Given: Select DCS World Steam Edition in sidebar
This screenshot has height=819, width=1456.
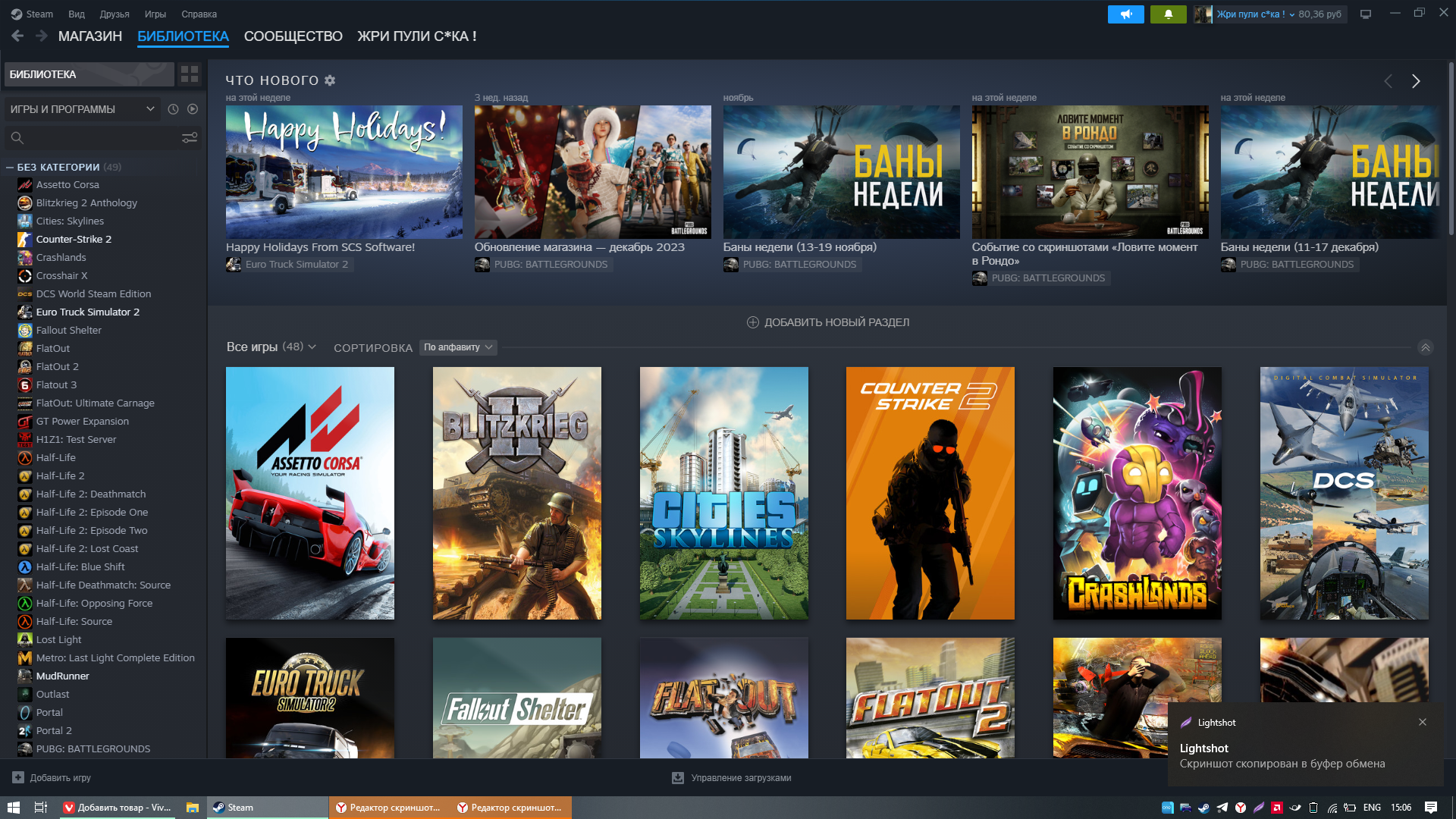Looking at the screenshot, I should point(93,293).
